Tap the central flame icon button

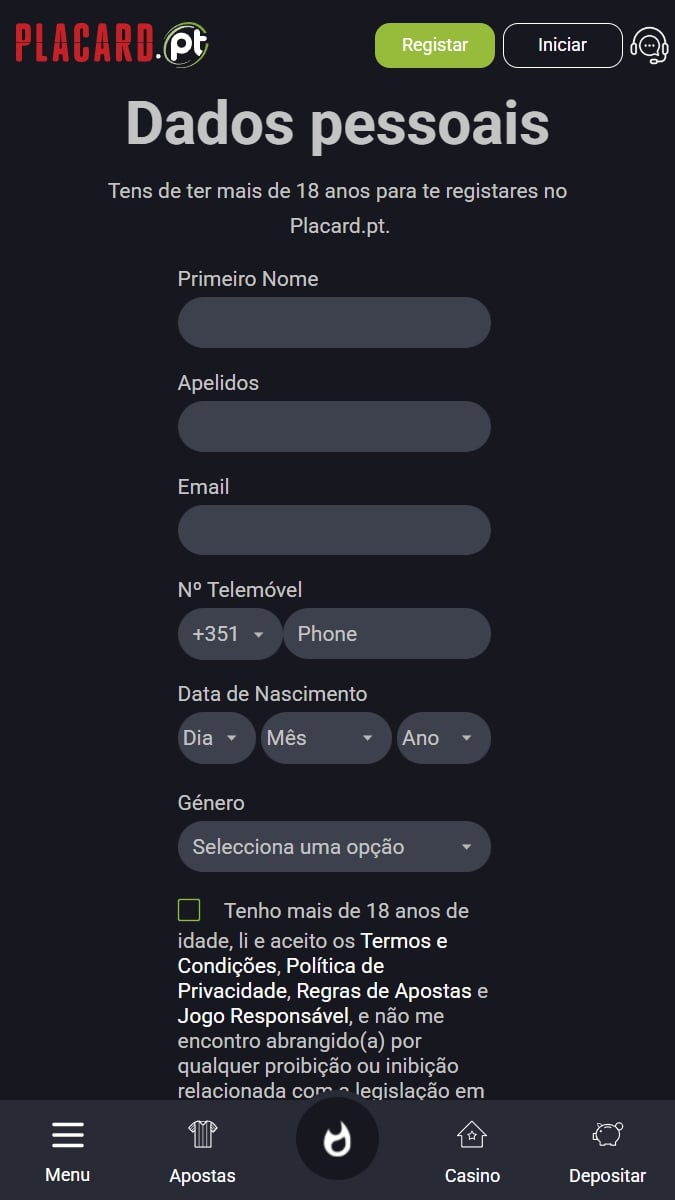click(337, 1139)
